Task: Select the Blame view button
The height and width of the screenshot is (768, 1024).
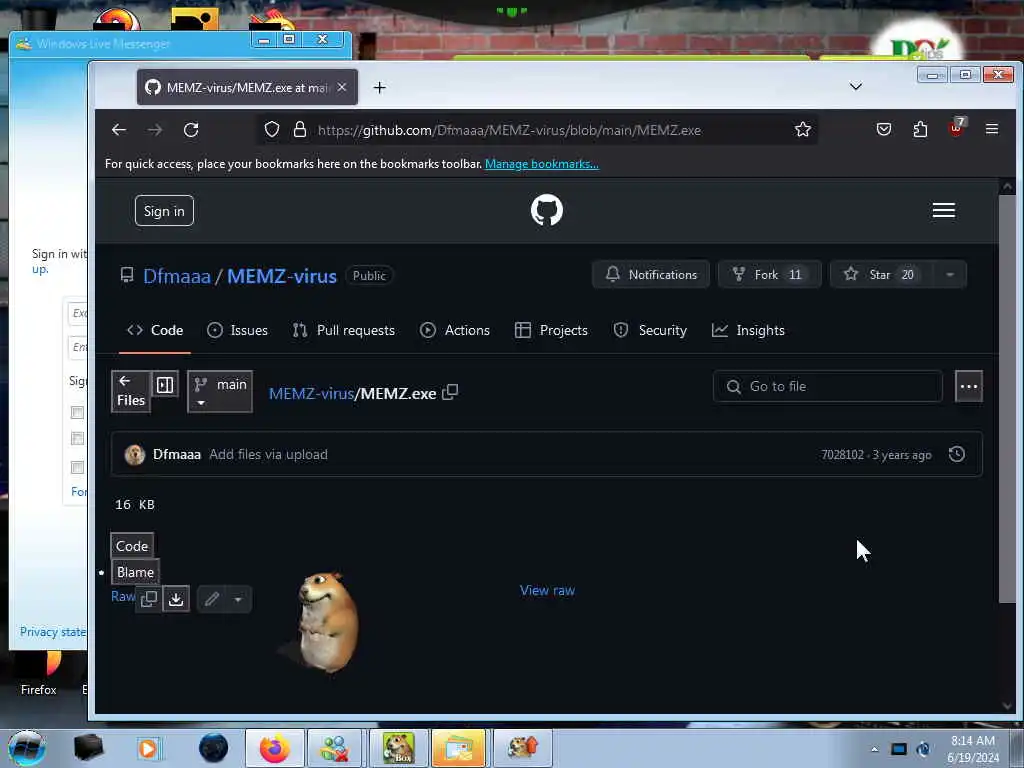Action: pos(135,572)
